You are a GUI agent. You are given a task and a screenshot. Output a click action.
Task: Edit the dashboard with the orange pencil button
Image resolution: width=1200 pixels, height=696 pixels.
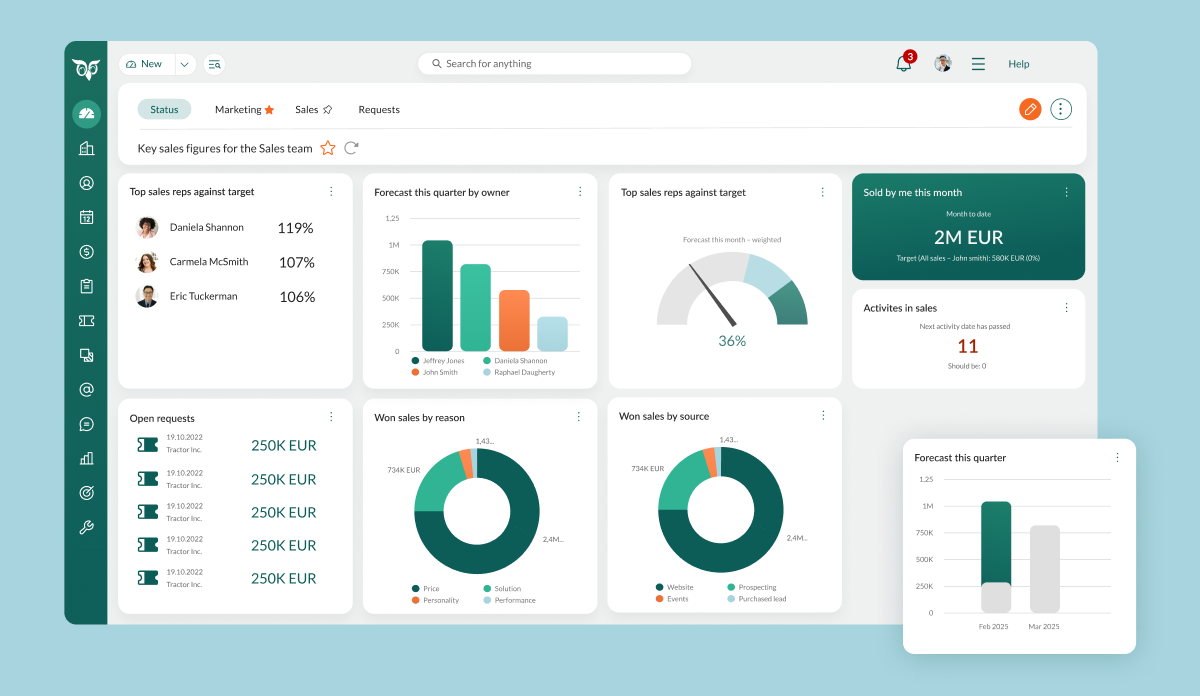click(1030, 108)
